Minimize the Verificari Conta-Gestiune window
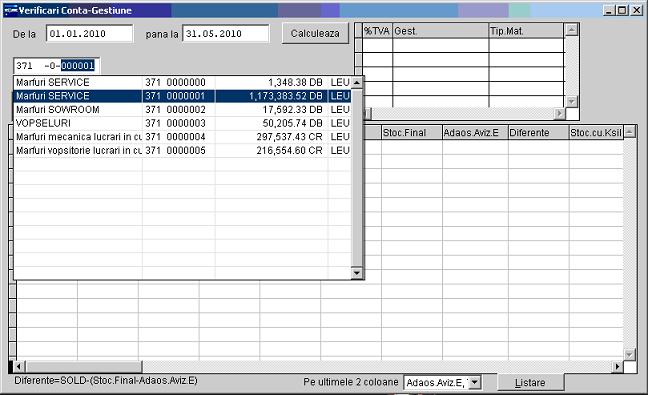This screenshot has width=648, height=395. coord(608,10)
